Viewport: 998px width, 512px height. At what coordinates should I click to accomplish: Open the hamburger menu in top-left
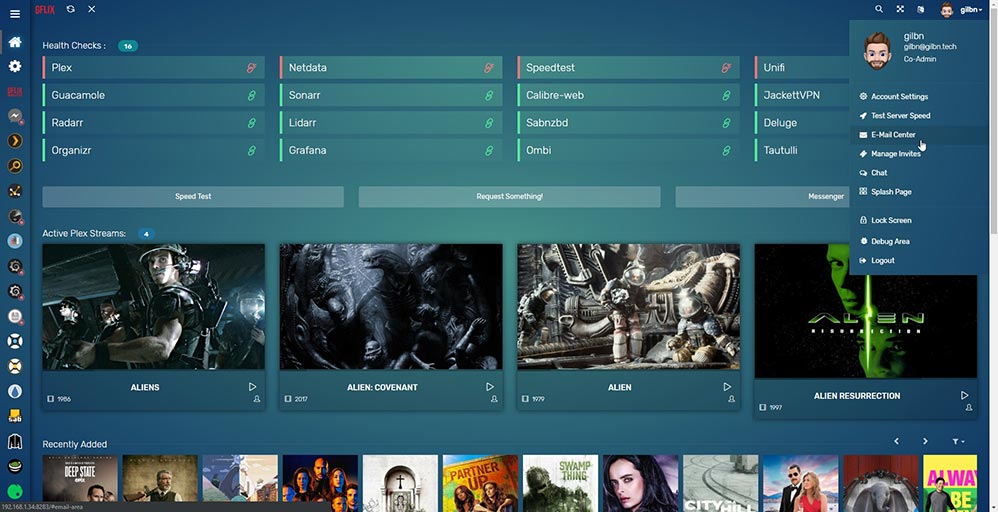tap(15, 14)
